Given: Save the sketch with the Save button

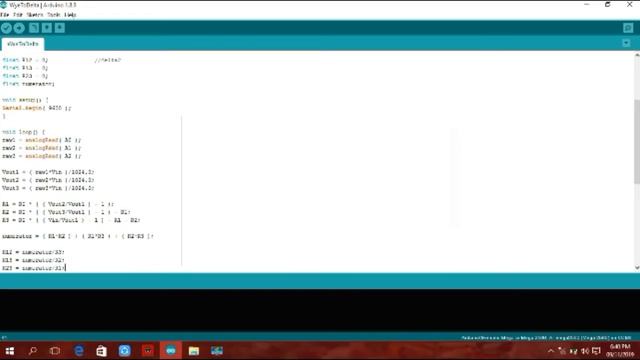Looking at the screenshot, I should coord(60,28).
